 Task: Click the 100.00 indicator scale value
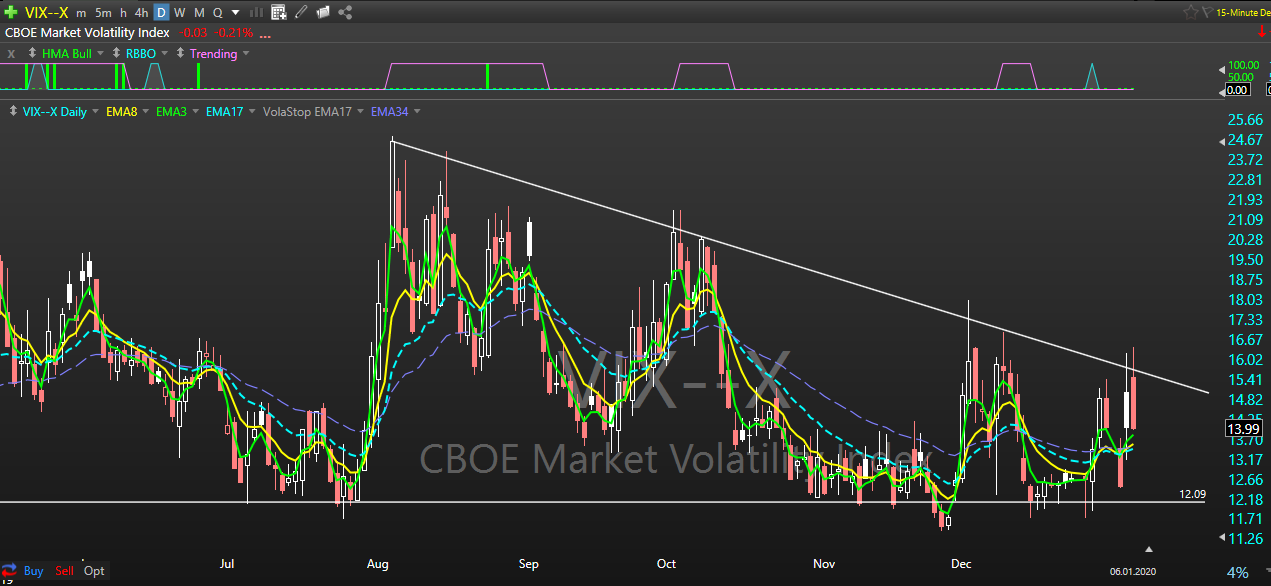pos(1244,65)
